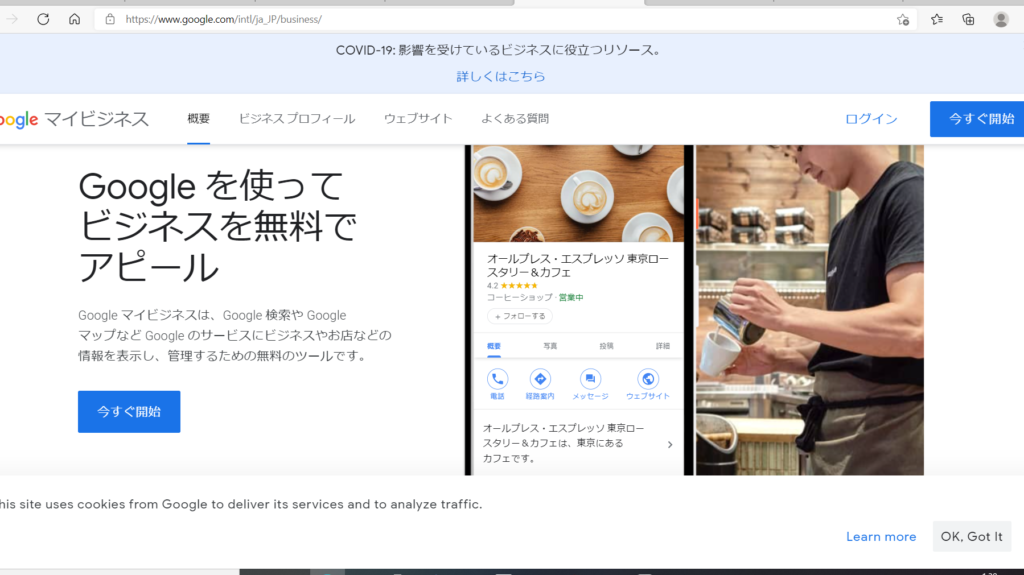
Task: Add this page to favorites star icon
Action: click(x=903, y=20)
